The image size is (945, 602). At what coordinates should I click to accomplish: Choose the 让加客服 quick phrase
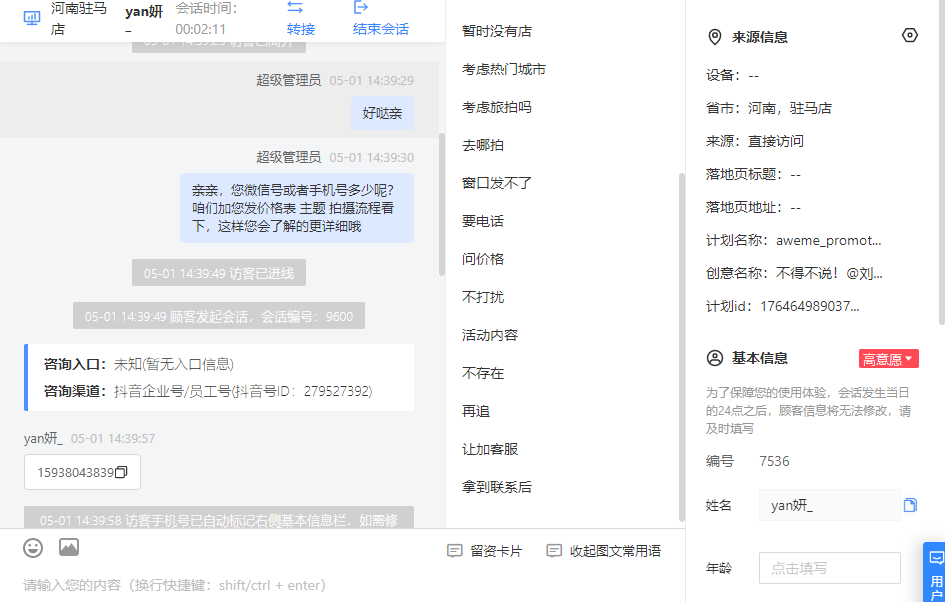pos(489,449)
